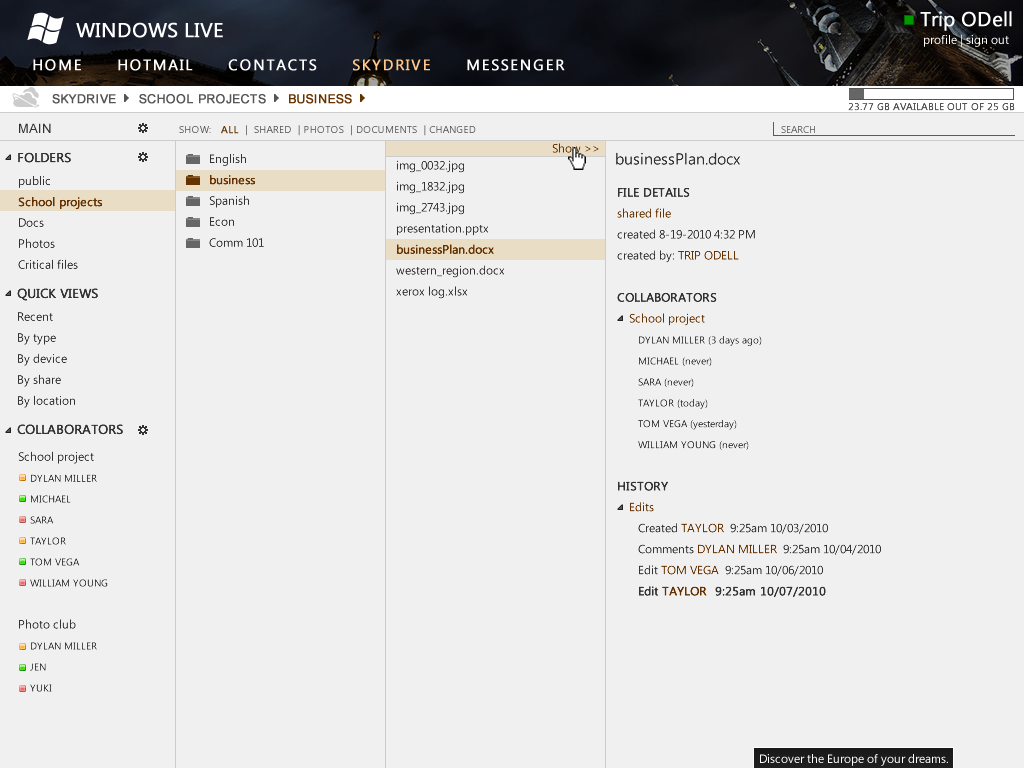Viewport: 1024px width, 768px height.
Task: Click the sign out link
Action: (x=987, y=40)
